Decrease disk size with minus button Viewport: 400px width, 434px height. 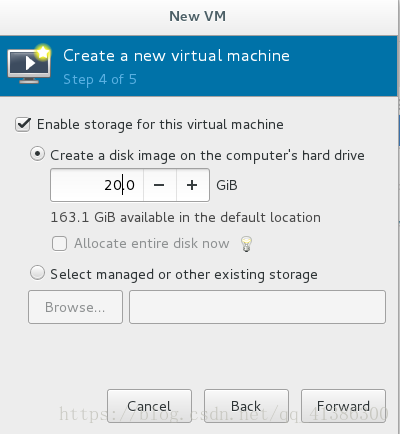click(x=159, y=185)
